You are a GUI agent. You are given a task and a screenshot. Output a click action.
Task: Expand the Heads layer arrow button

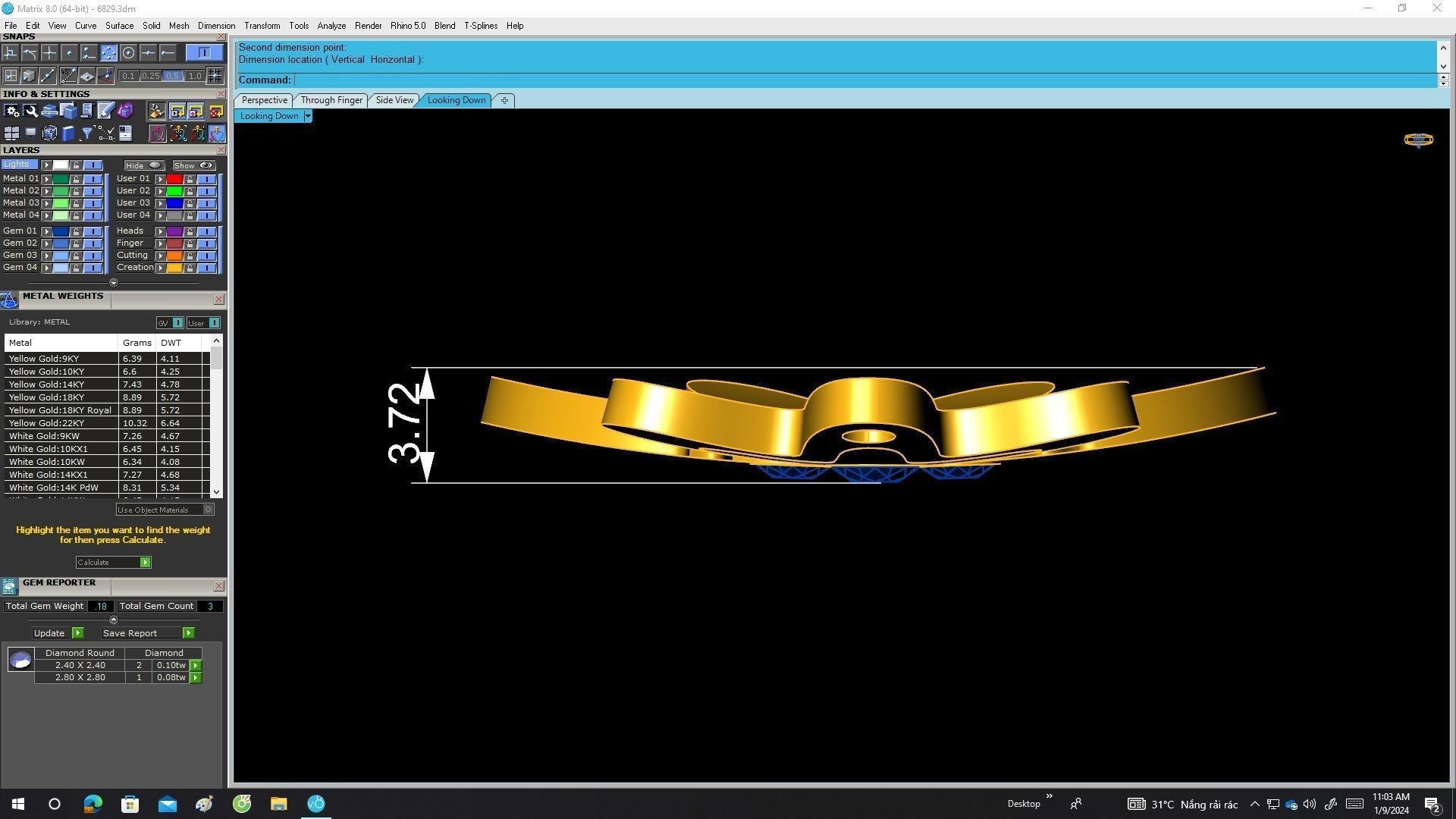[x=160, y=231]
